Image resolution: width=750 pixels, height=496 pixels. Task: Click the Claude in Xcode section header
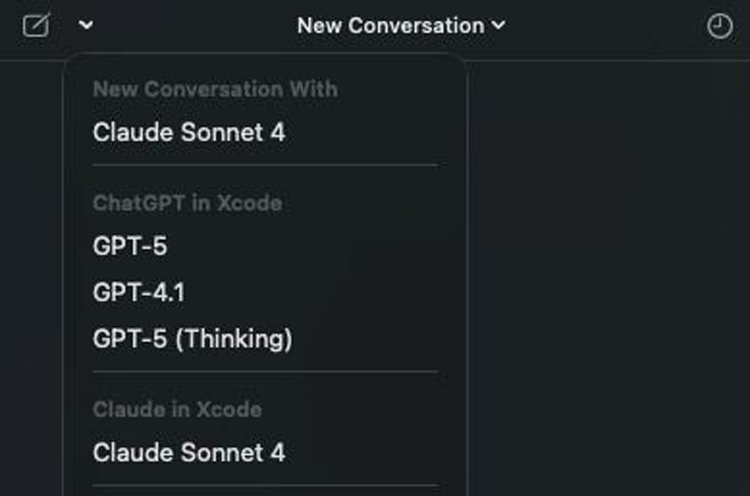[x=177, y=409]
